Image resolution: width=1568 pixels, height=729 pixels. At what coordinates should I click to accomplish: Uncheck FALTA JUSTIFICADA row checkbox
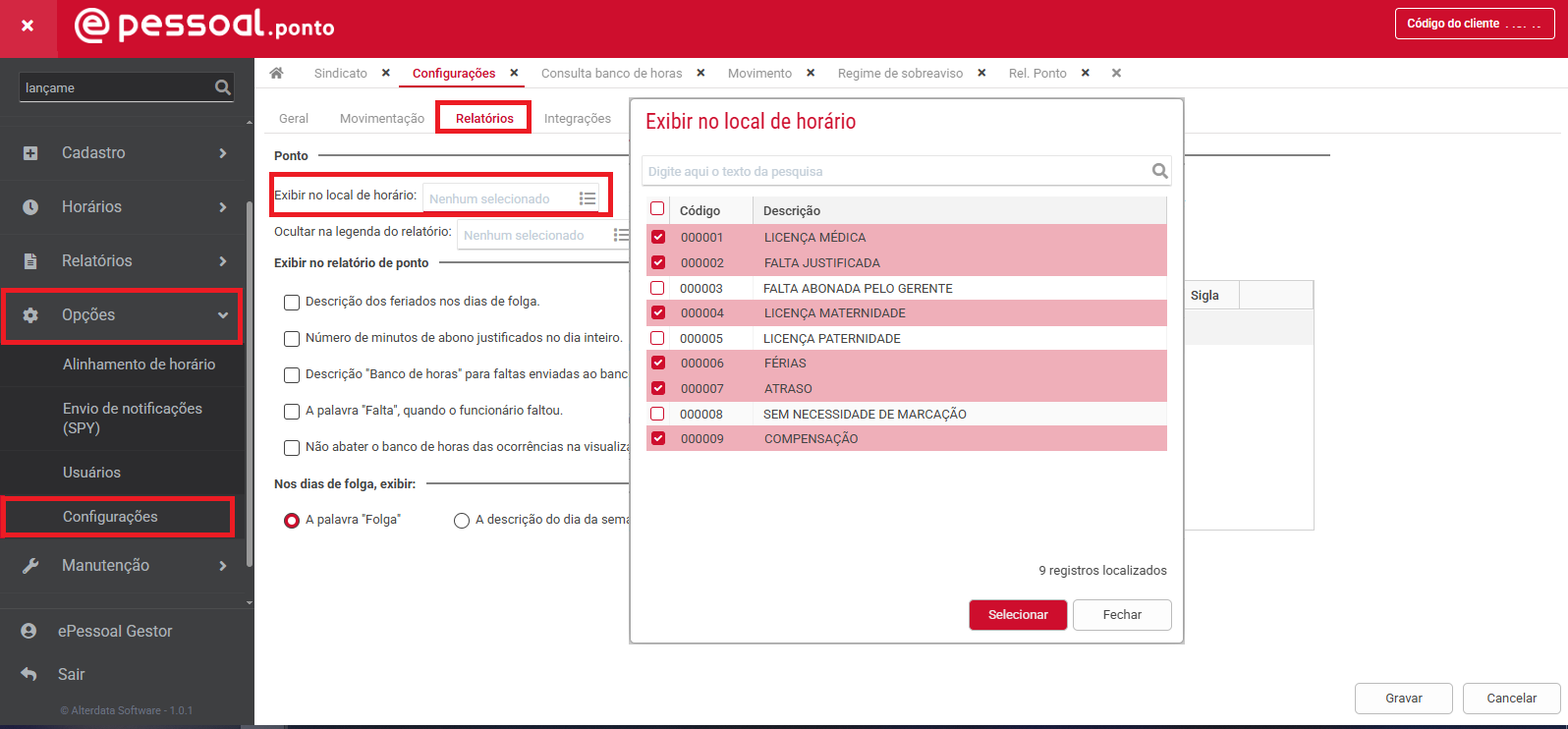658,262
